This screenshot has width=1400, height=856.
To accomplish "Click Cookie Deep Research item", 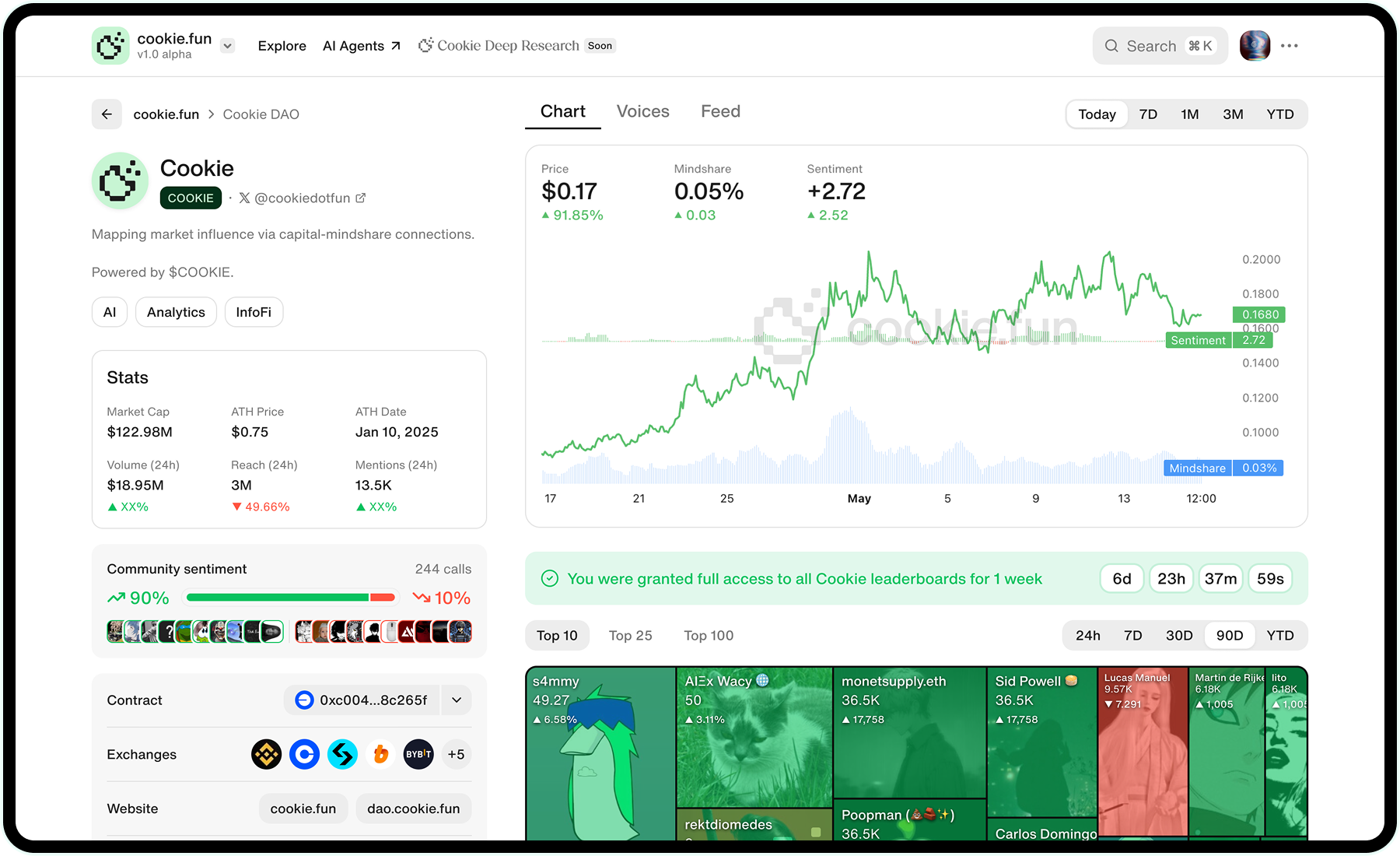I will coord(517,46).
